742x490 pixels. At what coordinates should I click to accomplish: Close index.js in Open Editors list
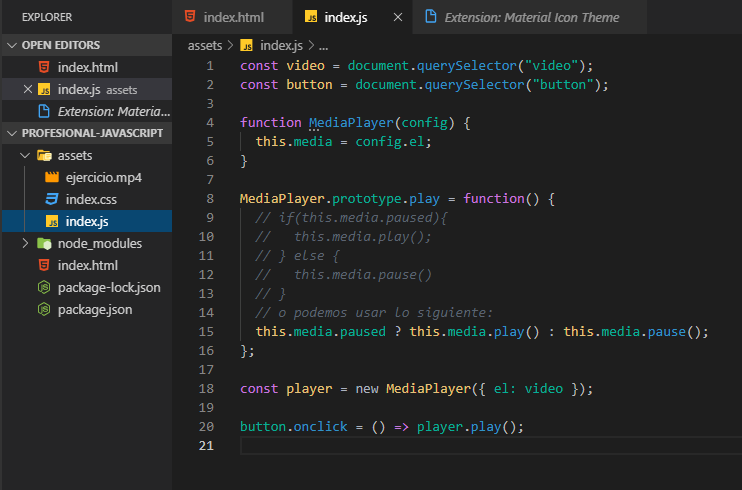point(27,89)
